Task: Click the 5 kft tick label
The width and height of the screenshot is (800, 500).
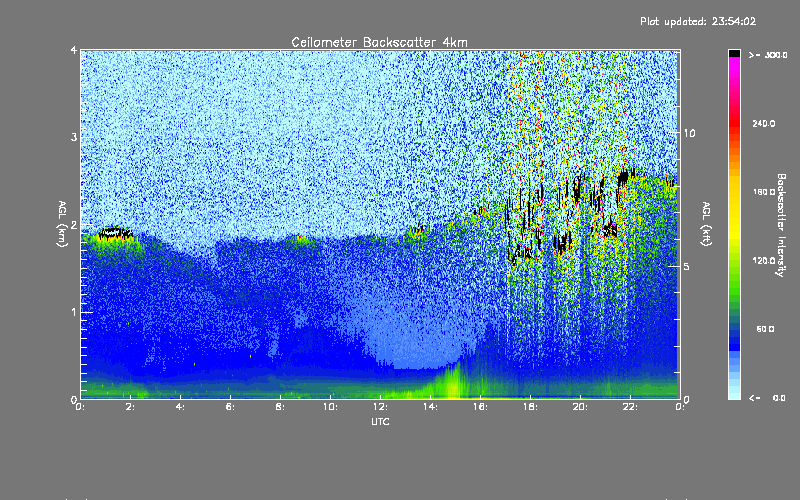Action: click(686, 266)
